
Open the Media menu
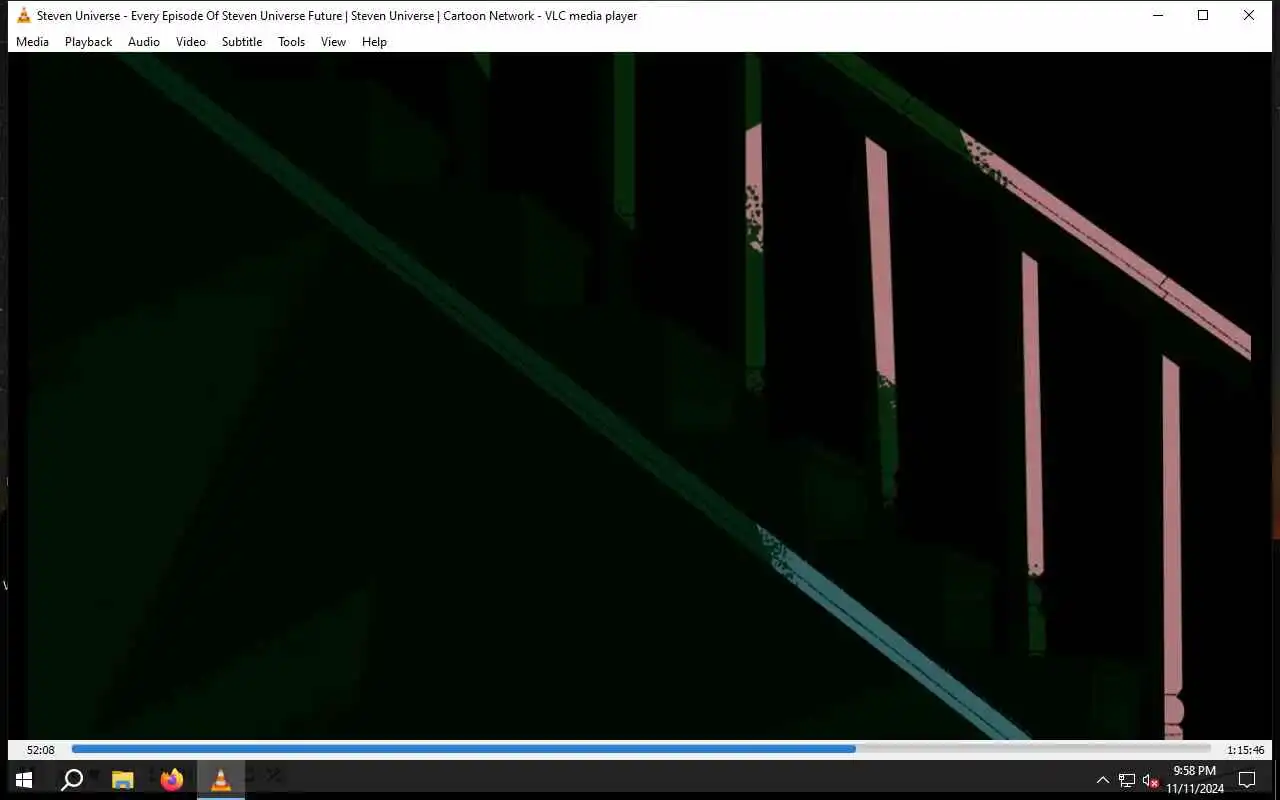(32, 42)
